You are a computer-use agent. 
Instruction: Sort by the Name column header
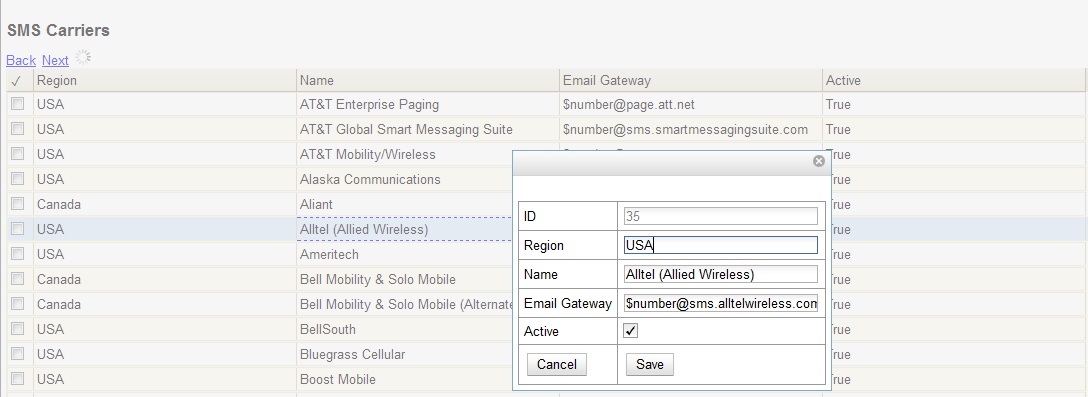427,81
